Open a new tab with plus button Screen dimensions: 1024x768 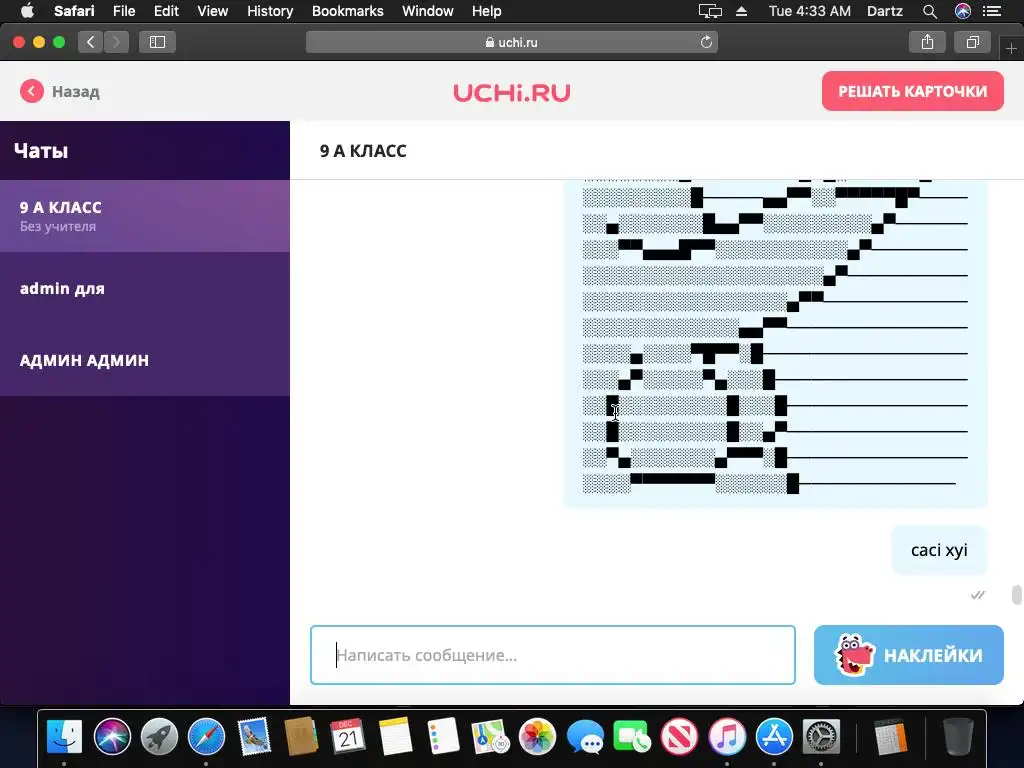click(x=1011, y=48)
